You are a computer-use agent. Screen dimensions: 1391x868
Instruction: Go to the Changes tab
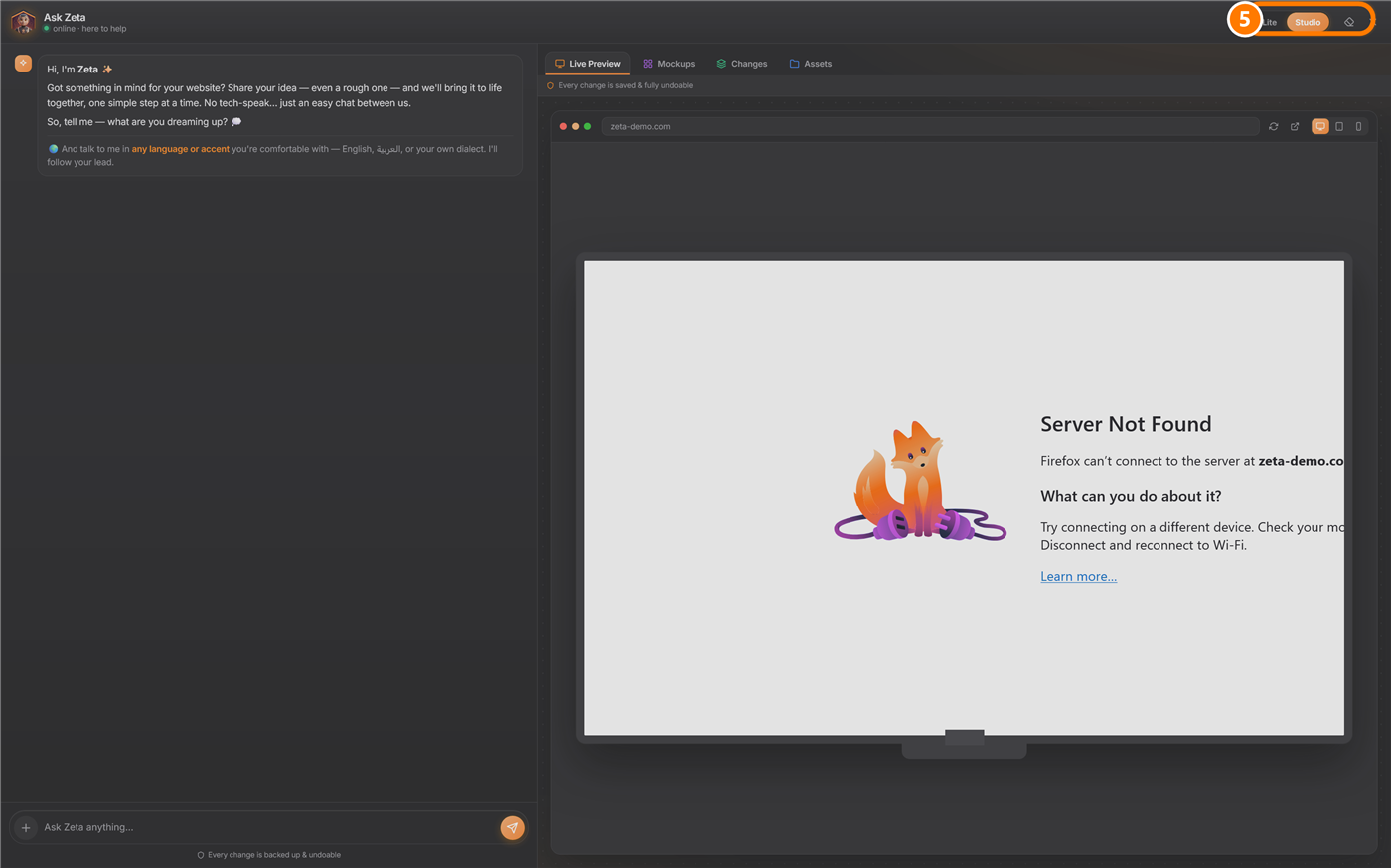coord(742,64)
